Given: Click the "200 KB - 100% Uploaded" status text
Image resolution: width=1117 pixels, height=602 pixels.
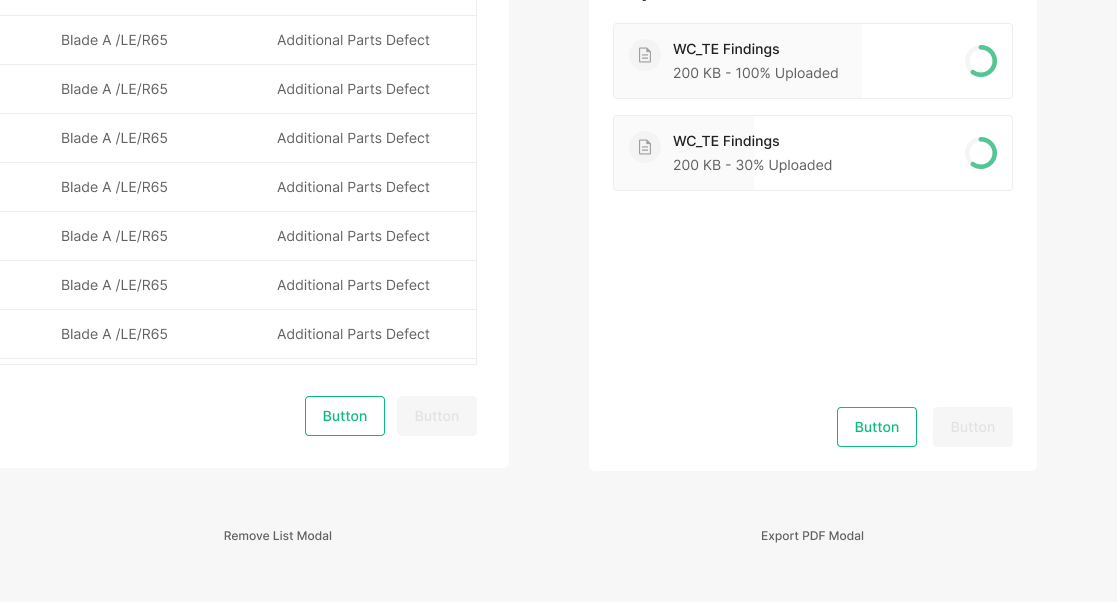Looking at the screenshot, I should (755, 73).
